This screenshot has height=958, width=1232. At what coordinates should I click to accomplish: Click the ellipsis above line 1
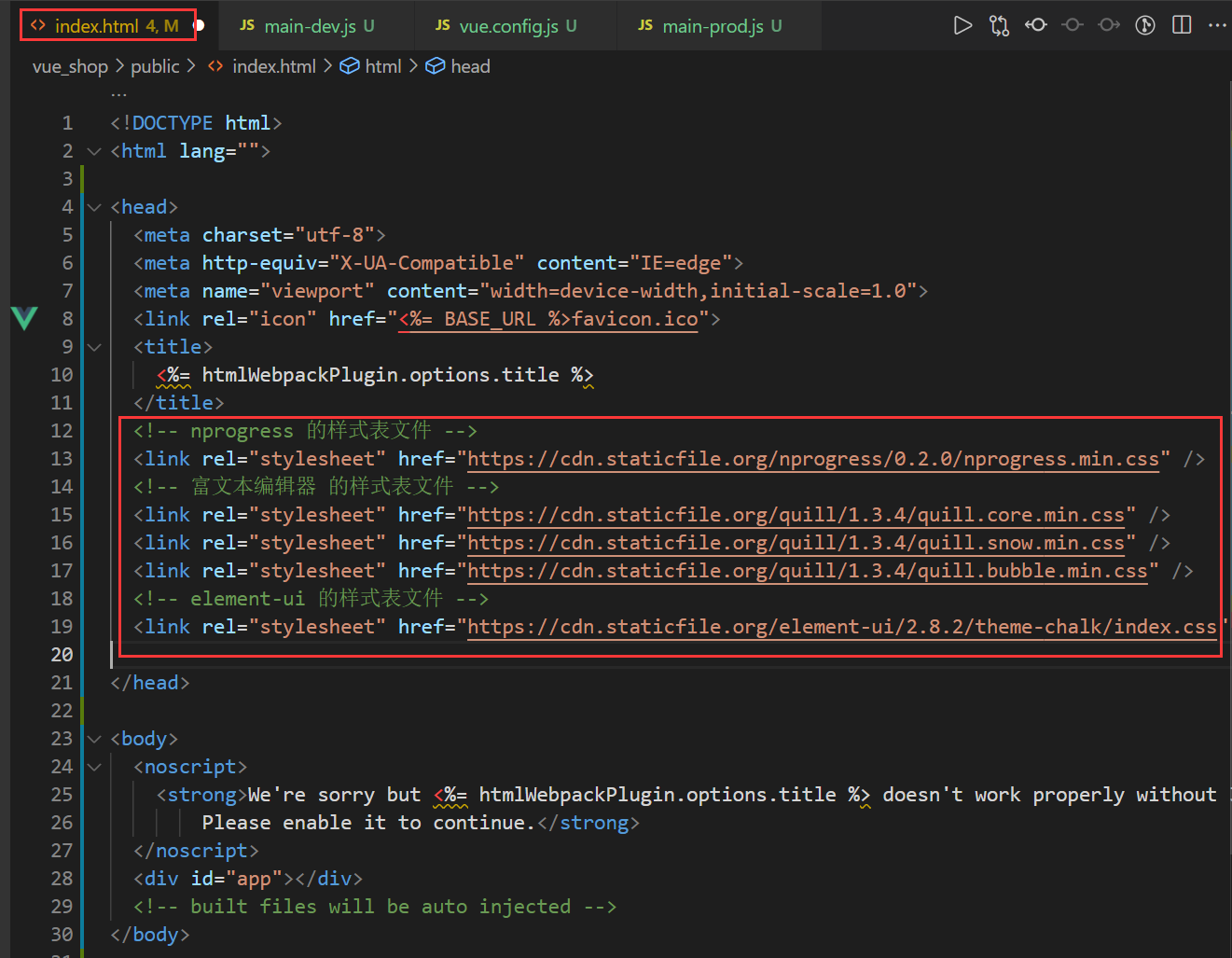118,94
